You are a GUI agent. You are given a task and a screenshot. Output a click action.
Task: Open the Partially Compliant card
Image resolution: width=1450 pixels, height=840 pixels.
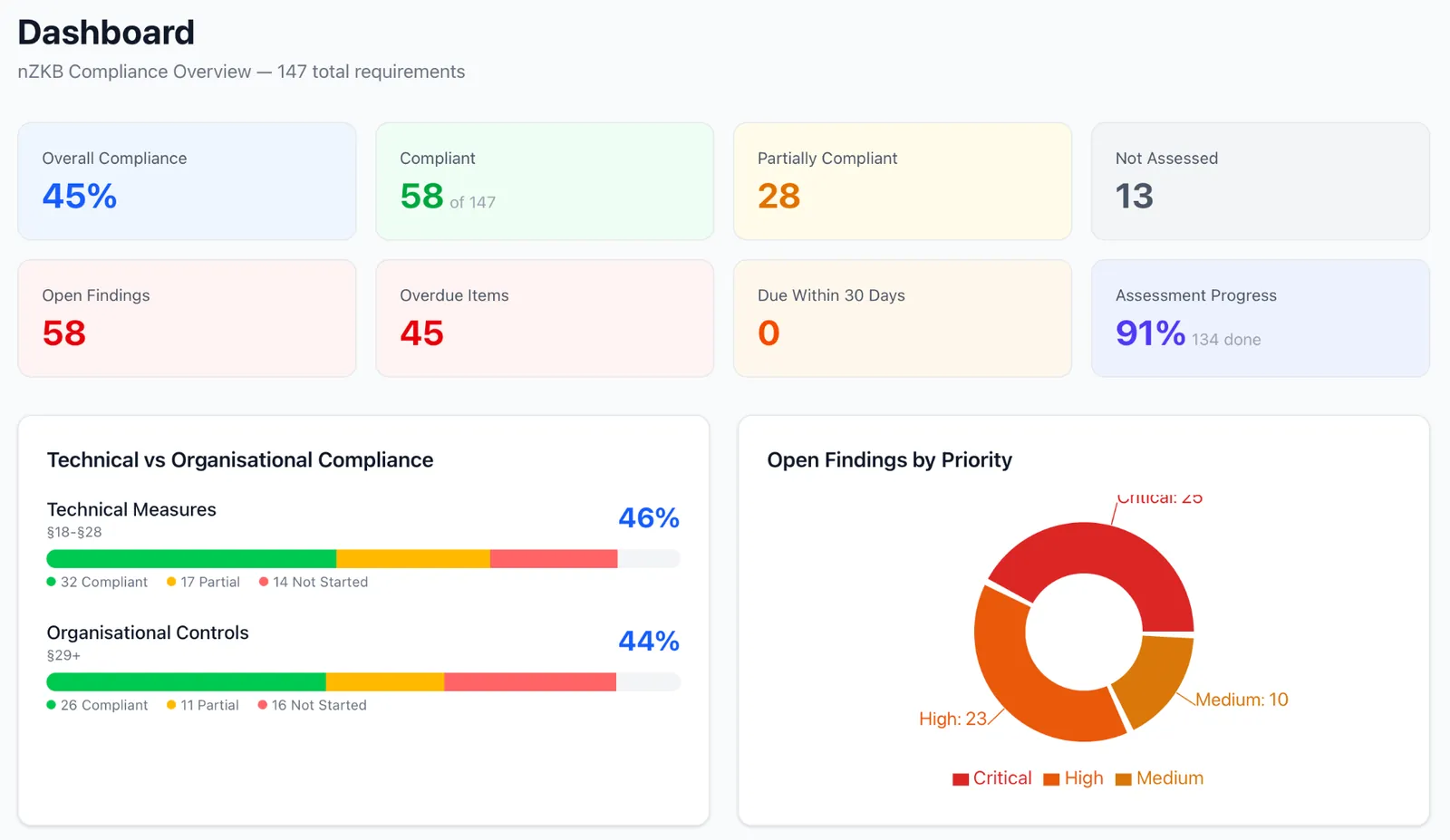pyautogui.click(x=903, y=181)
